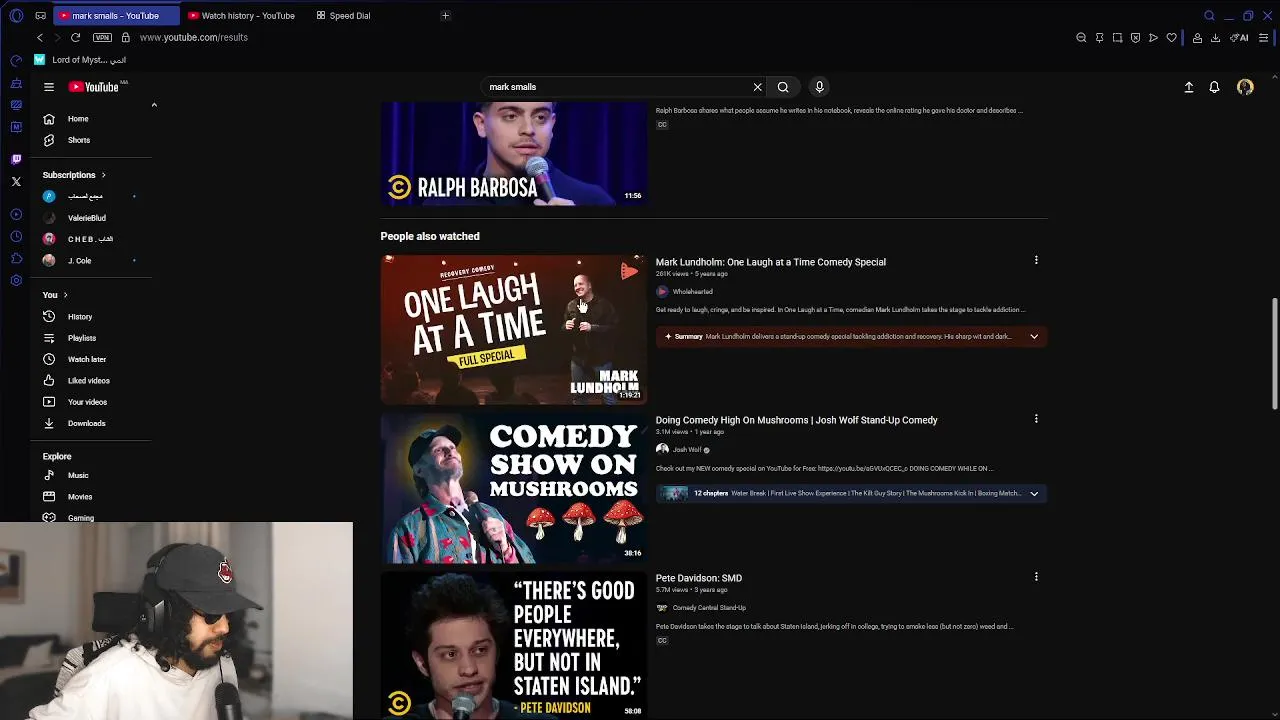Open the sidebar history clock icon
1280x720 pixels.
(x=16, y=236)
